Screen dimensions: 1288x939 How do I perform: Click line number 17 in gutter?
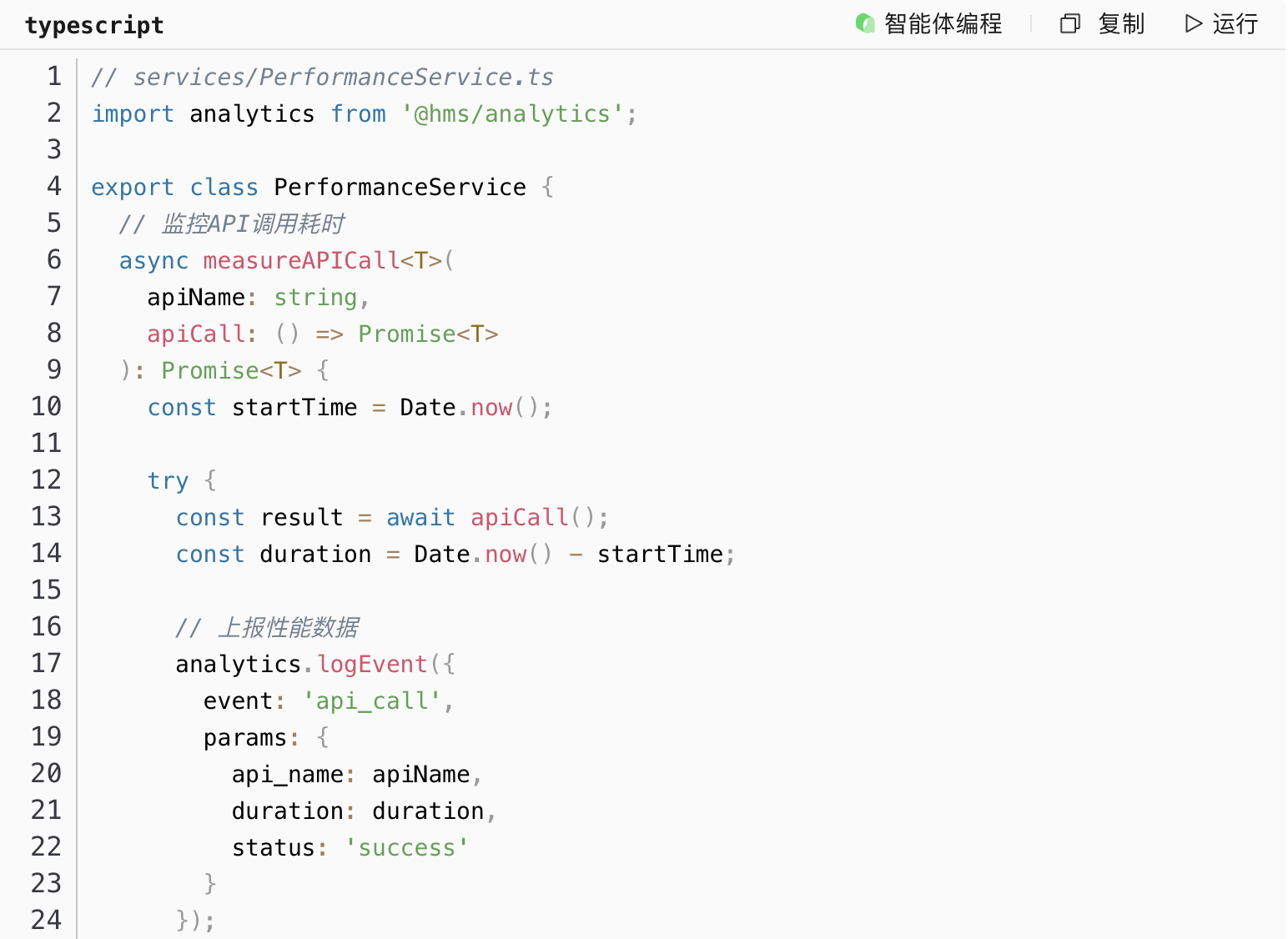tap(47, 663)
